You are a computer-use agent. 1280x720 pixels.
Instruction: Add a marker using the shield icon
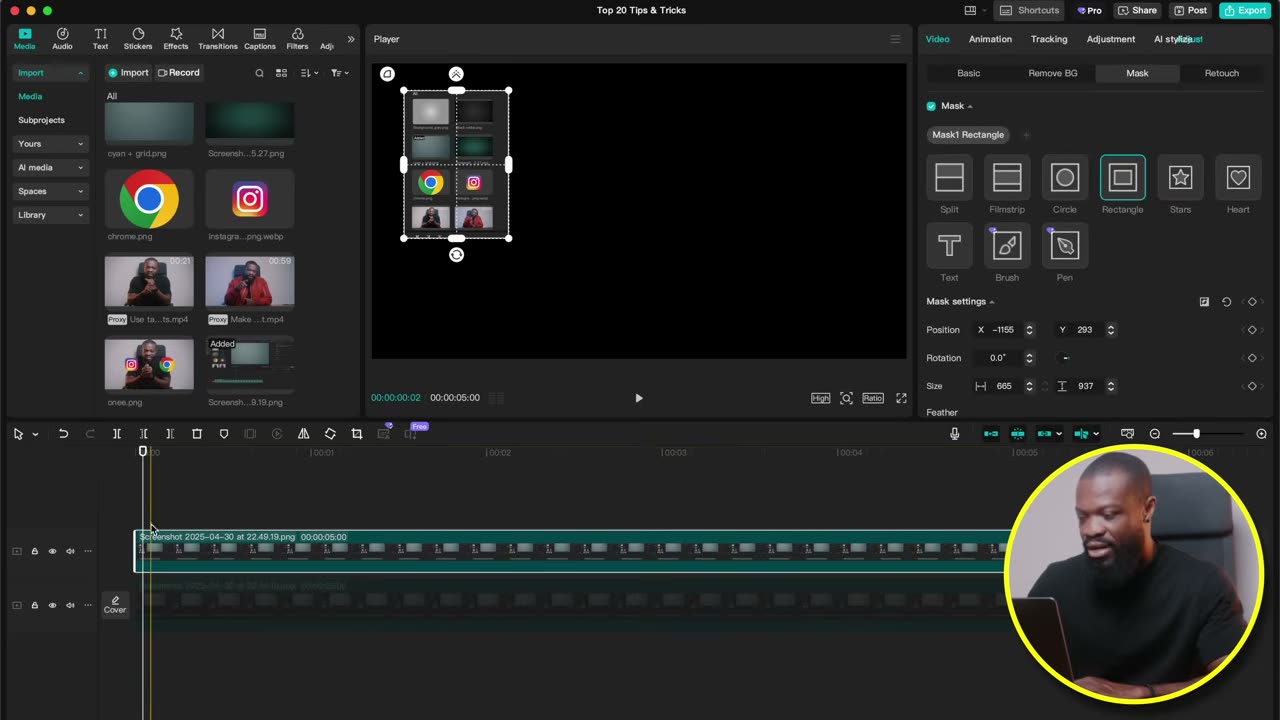[x=224, y=434]
